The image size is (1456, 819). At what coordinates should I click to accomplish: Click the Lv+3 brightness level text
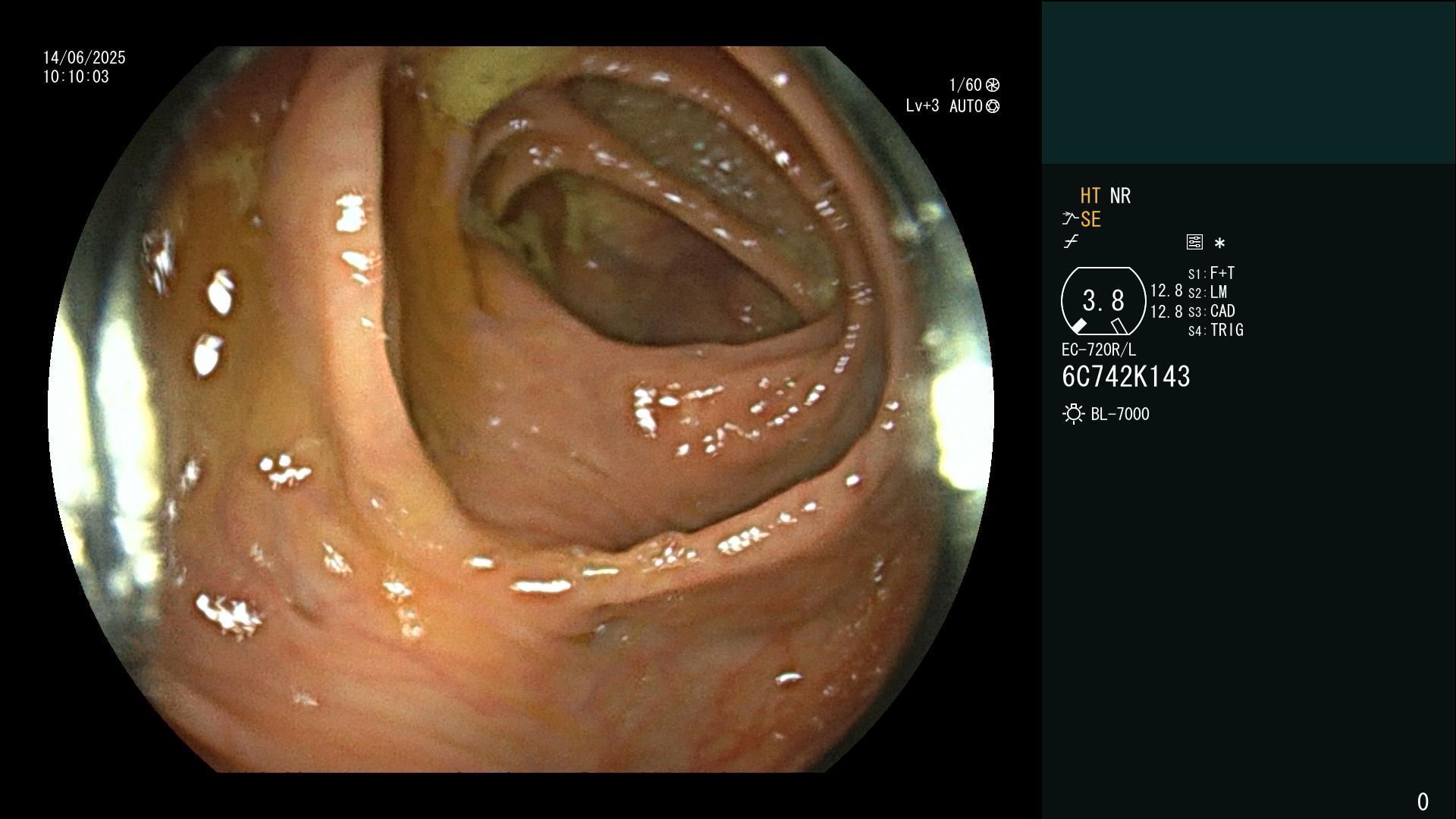(922, 106)
